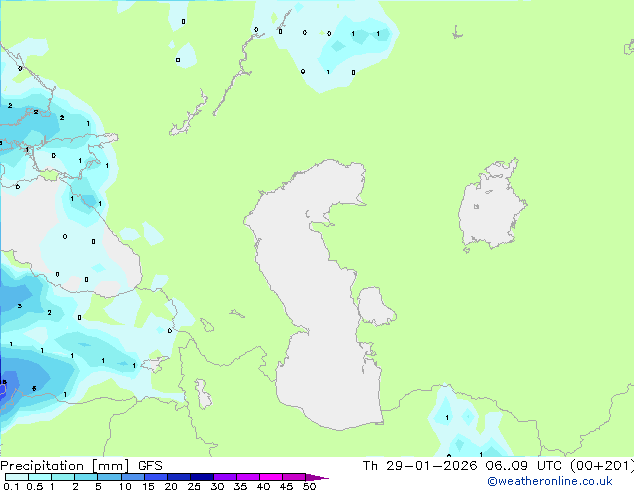Click the '10' legend scale label
Screen dimensions: 634x490
(x=125, y=486)
